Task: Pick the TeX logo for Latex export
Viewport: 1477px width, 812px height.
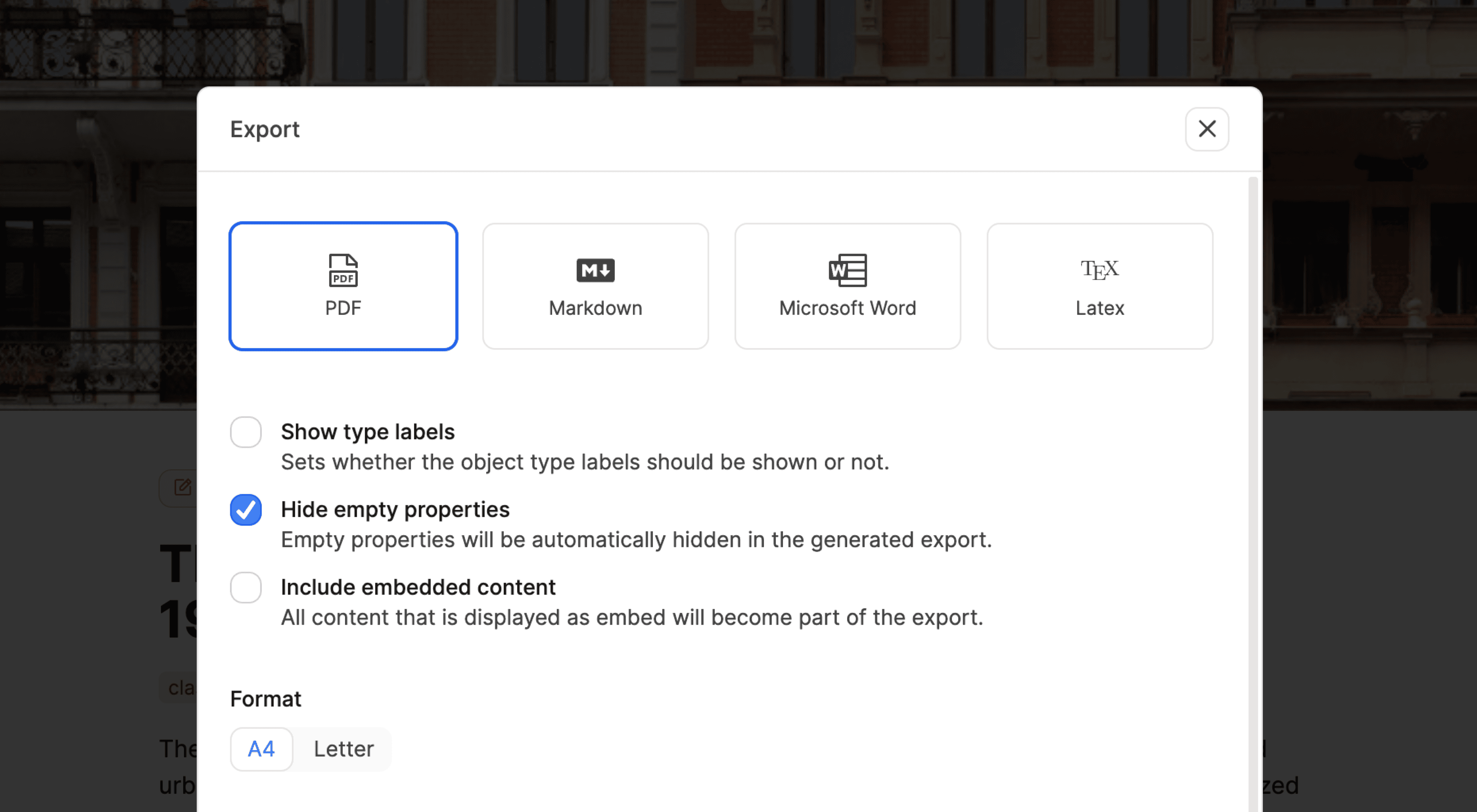Action: (x=1099, y=269)
